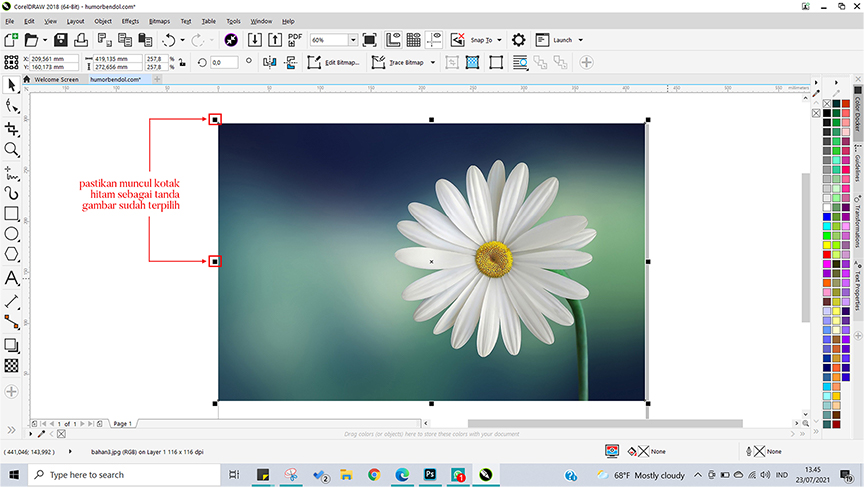Expand the toolbox overflow chevrons
Screen dimensions: 864x487
coord(11,430)
